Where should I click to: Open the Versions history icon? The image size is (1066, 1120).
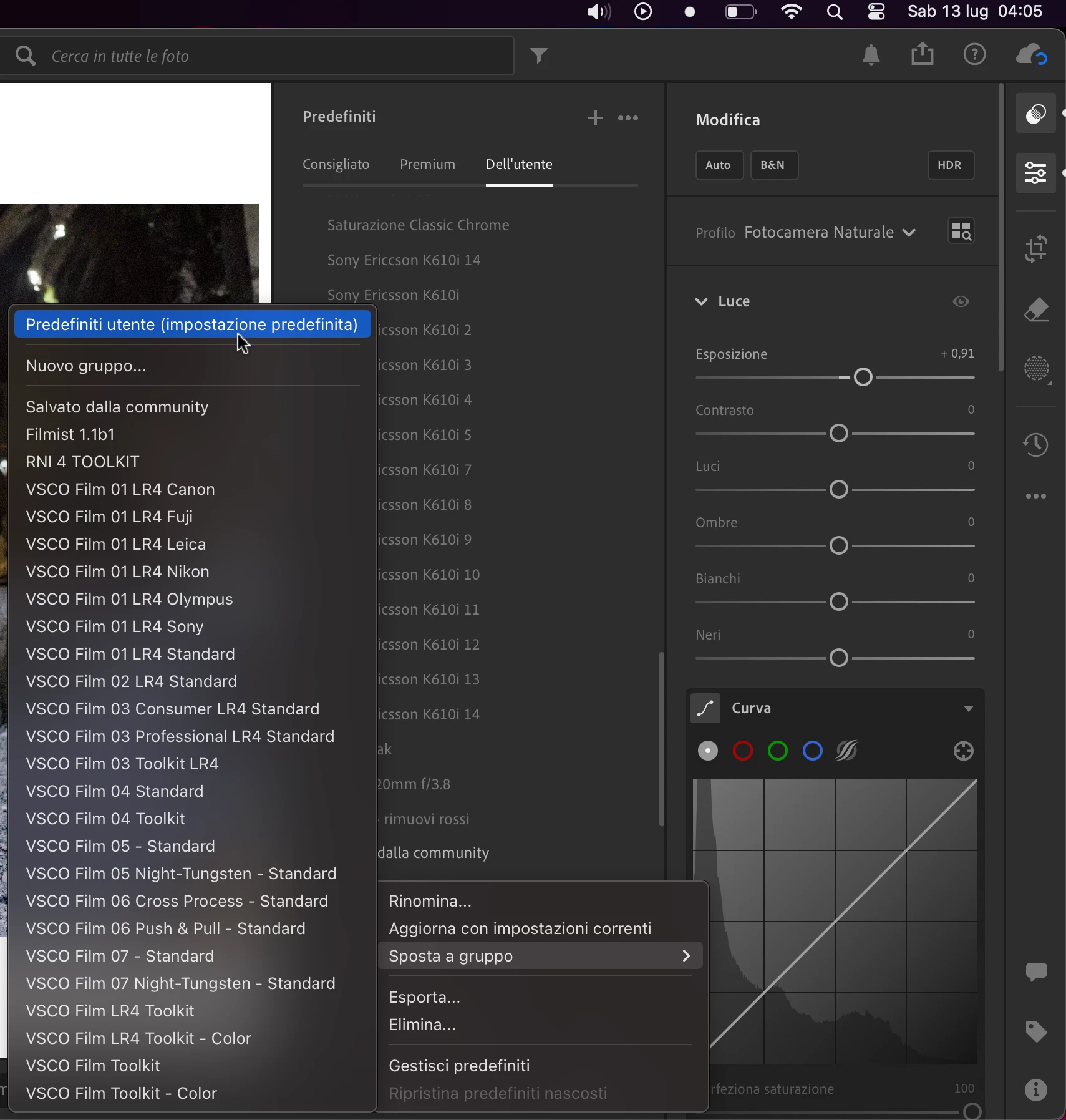pos(1036,444)
